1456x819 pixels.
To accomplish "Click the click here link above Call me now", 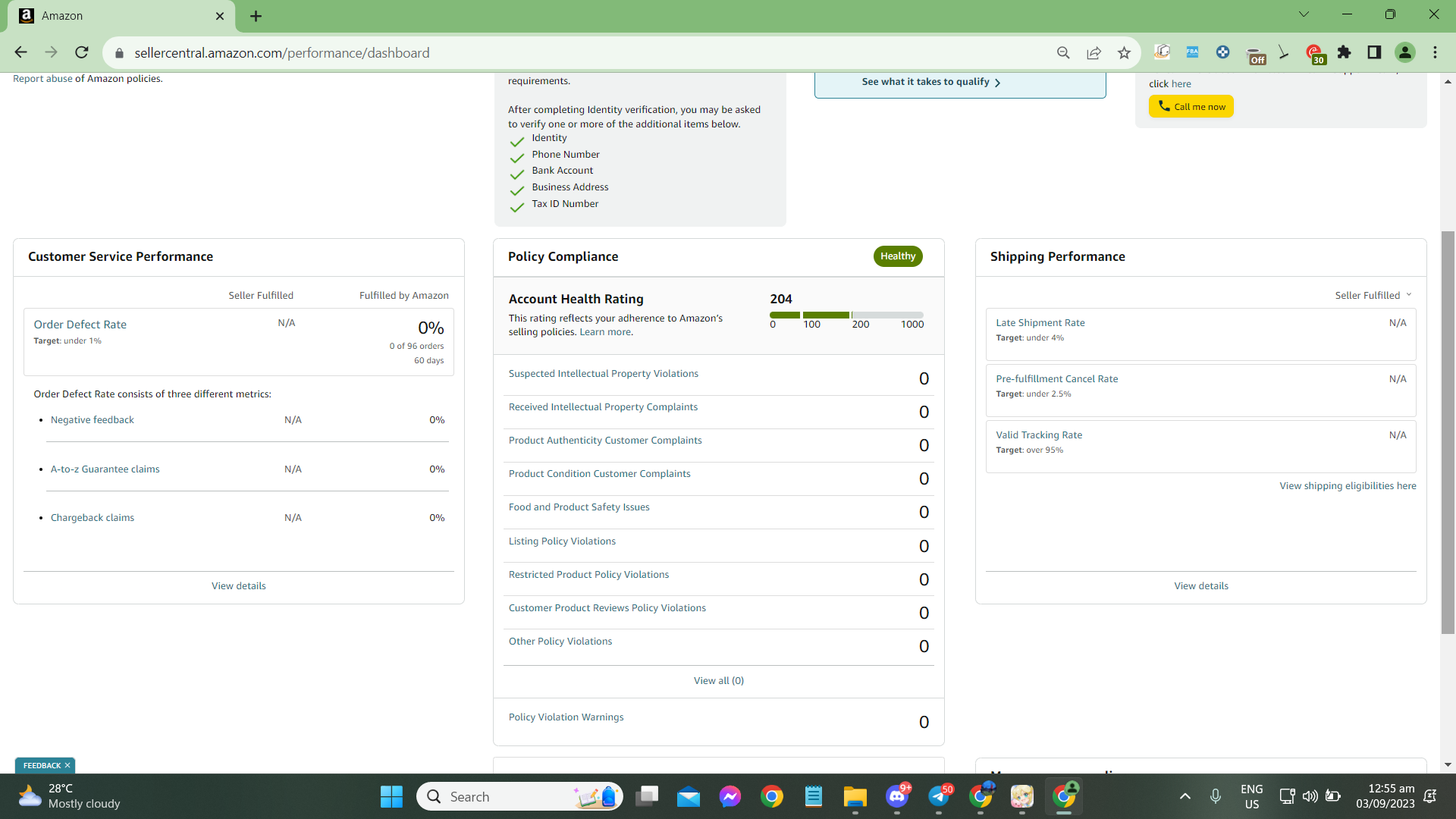I will coord(1181,84).
